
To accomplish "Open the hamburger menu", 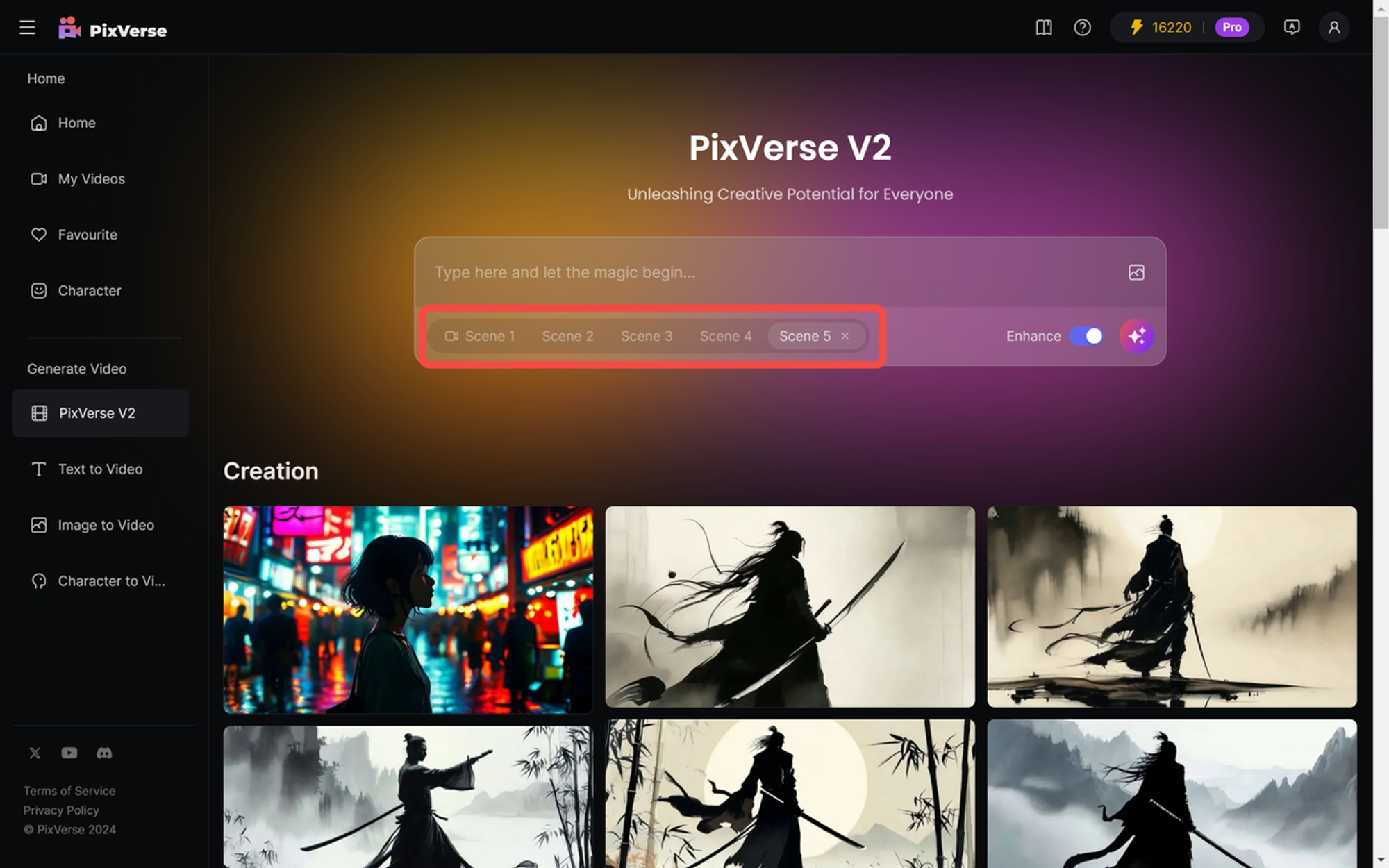I will [x=27, y=28].
